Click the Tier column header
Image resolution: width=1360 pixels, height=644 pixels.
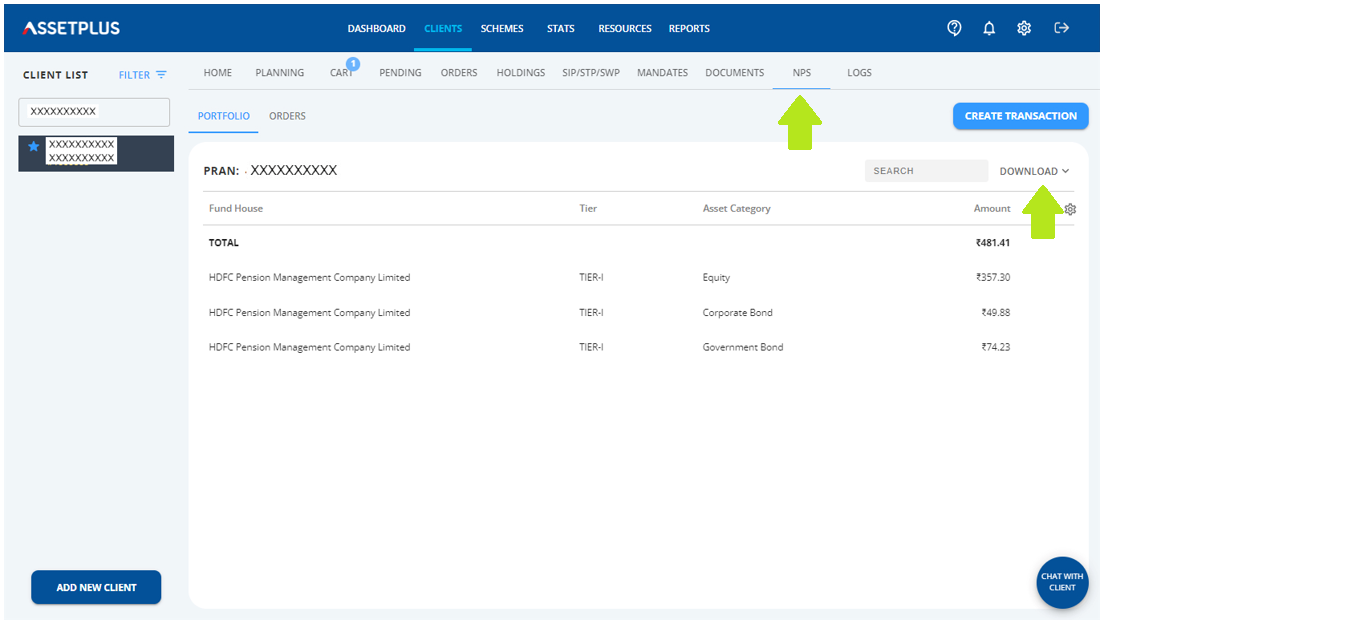point(588,208)
